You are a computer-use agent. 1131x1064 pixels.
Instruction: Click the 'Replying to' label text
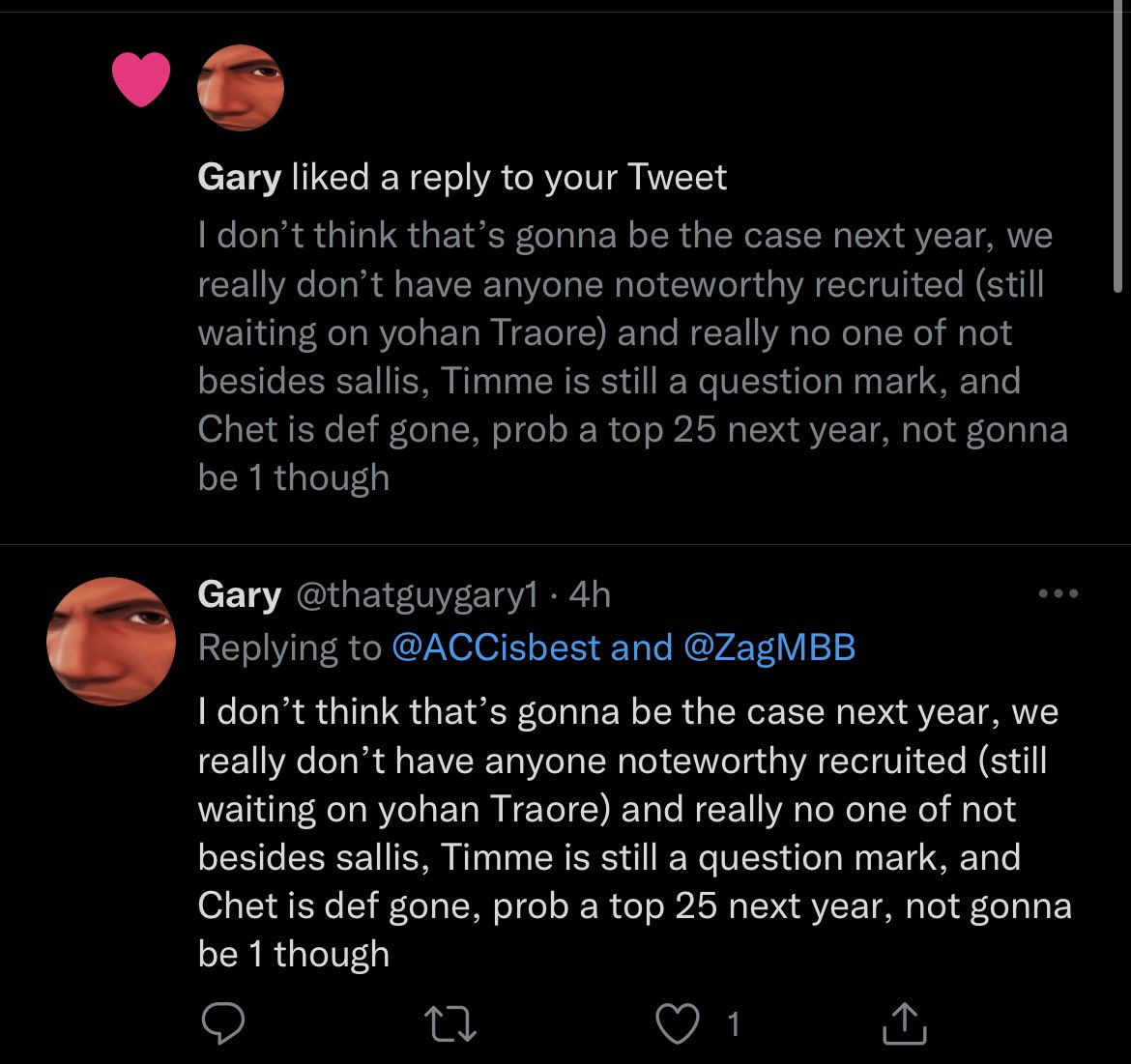coord(289,647)
